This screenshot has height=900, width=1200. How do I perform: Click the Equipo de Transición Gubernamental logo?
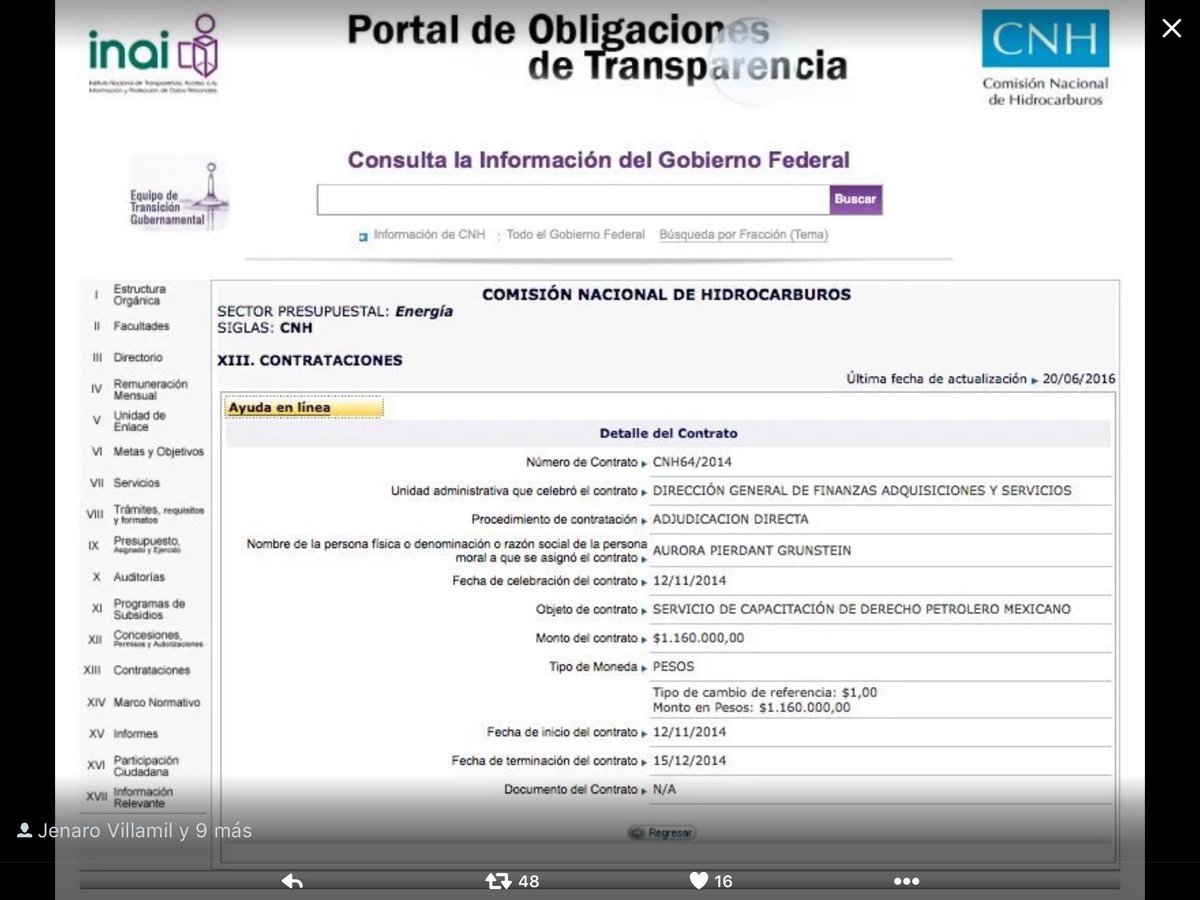pos(179,194)
